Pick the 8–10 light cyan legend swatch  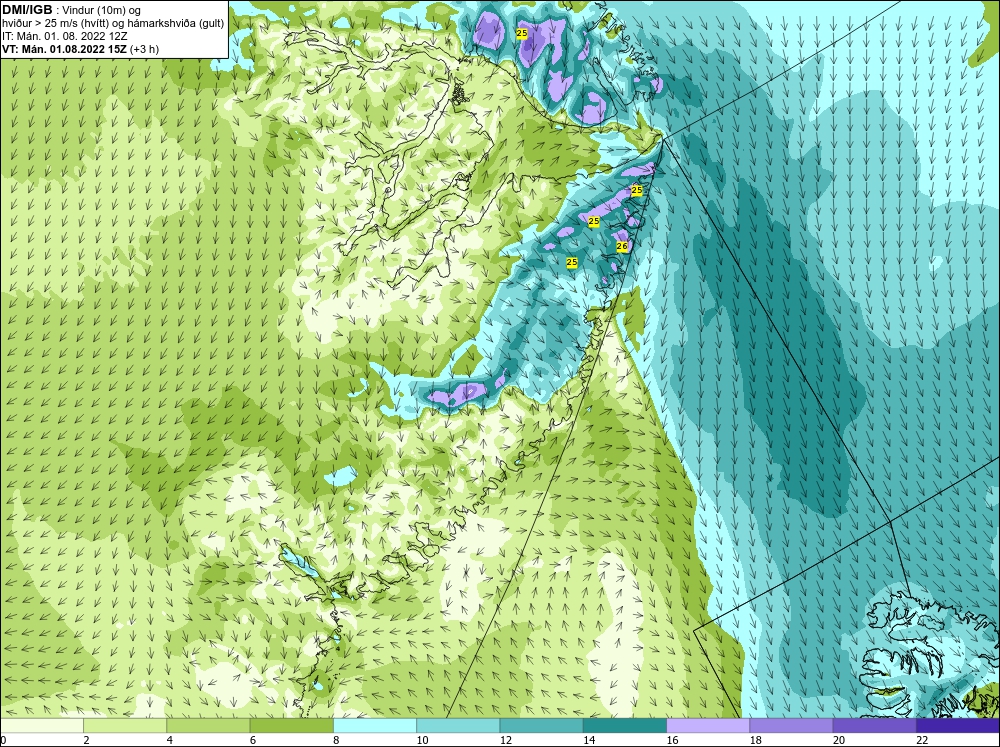[375, 725]
